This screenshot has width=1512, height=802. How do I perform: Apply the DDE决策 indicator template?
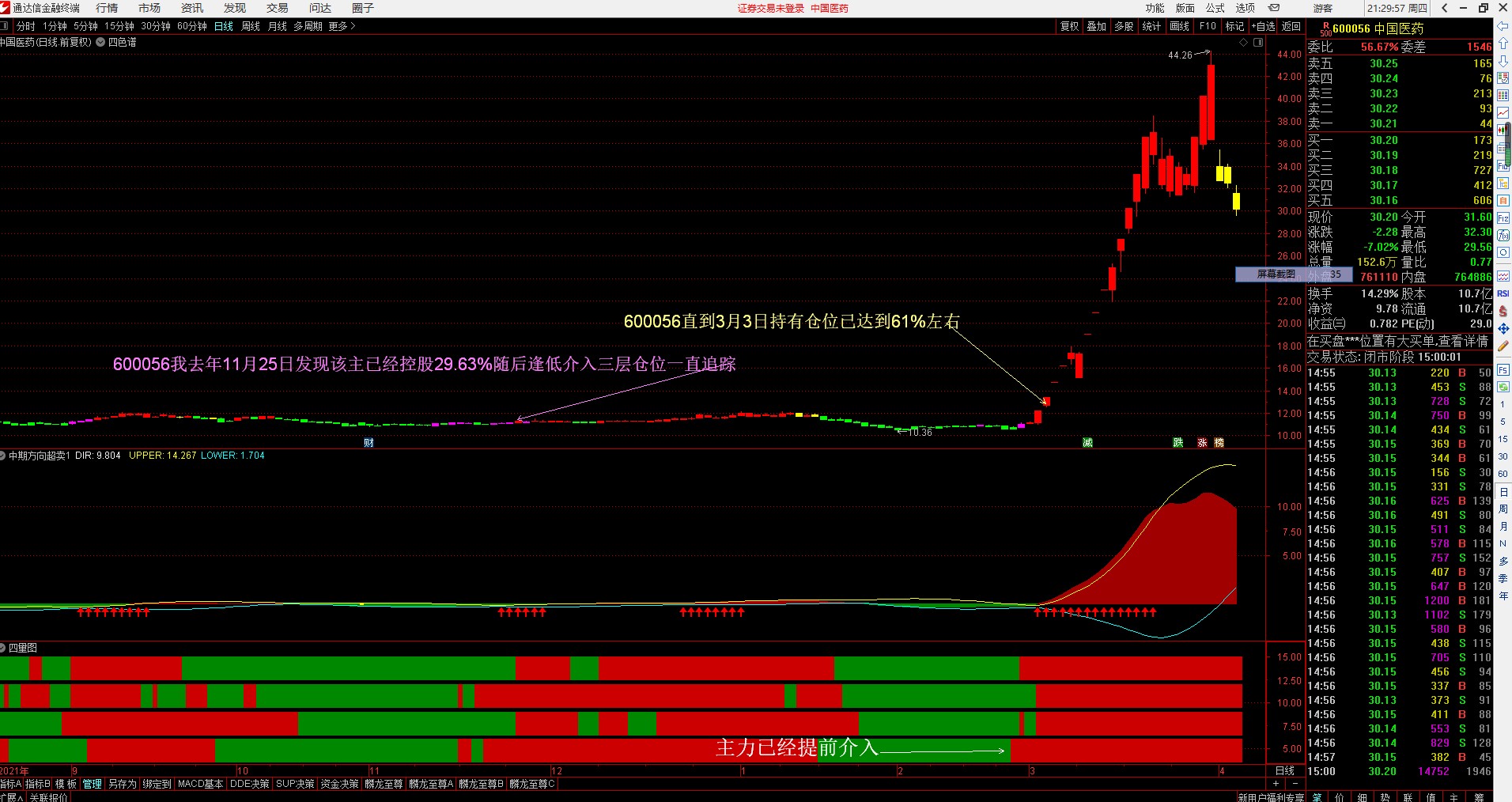click(x=250, y=784)
